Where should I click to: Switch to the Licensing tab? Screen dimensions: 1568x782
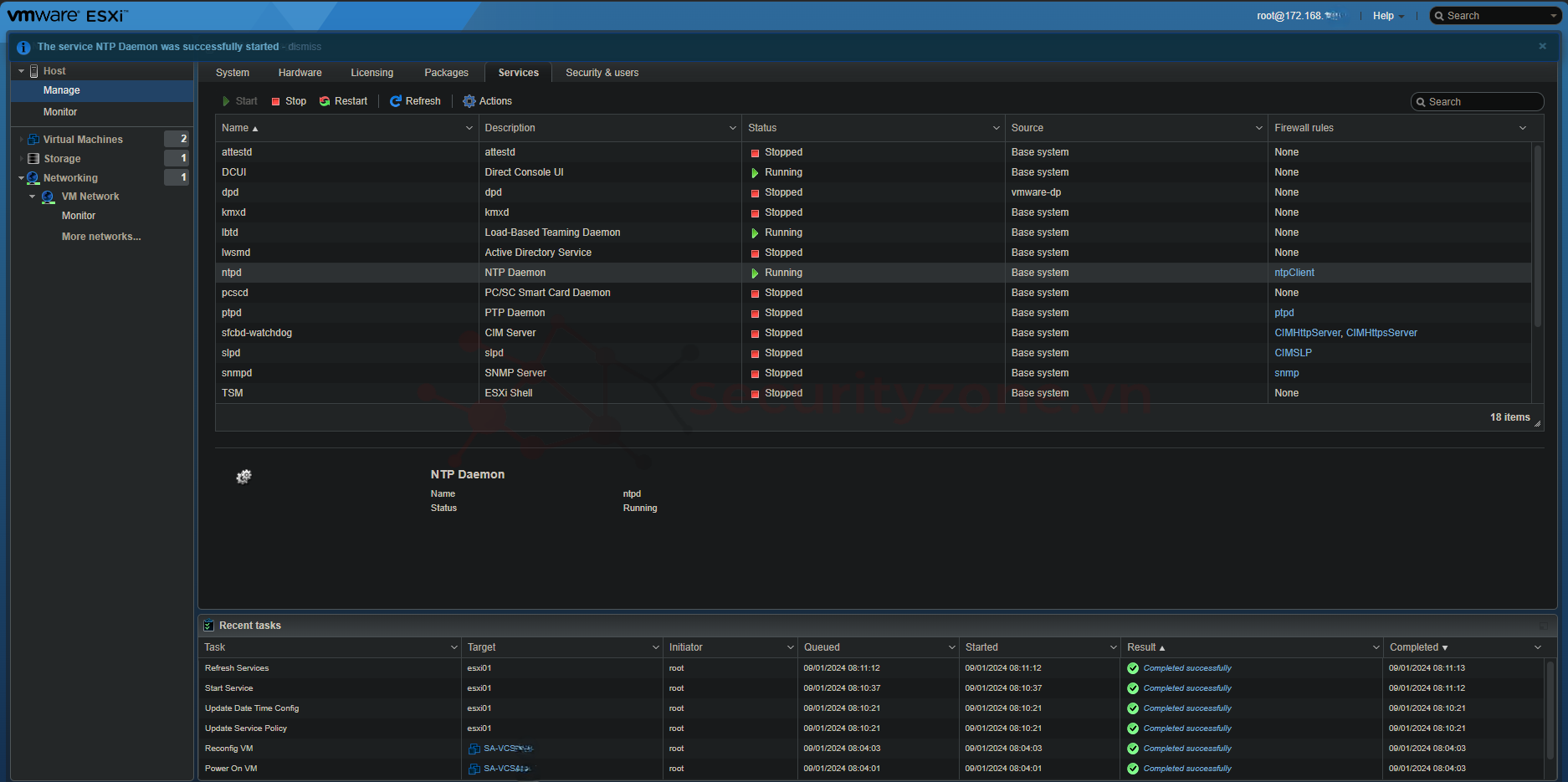[x=372, y=73]
